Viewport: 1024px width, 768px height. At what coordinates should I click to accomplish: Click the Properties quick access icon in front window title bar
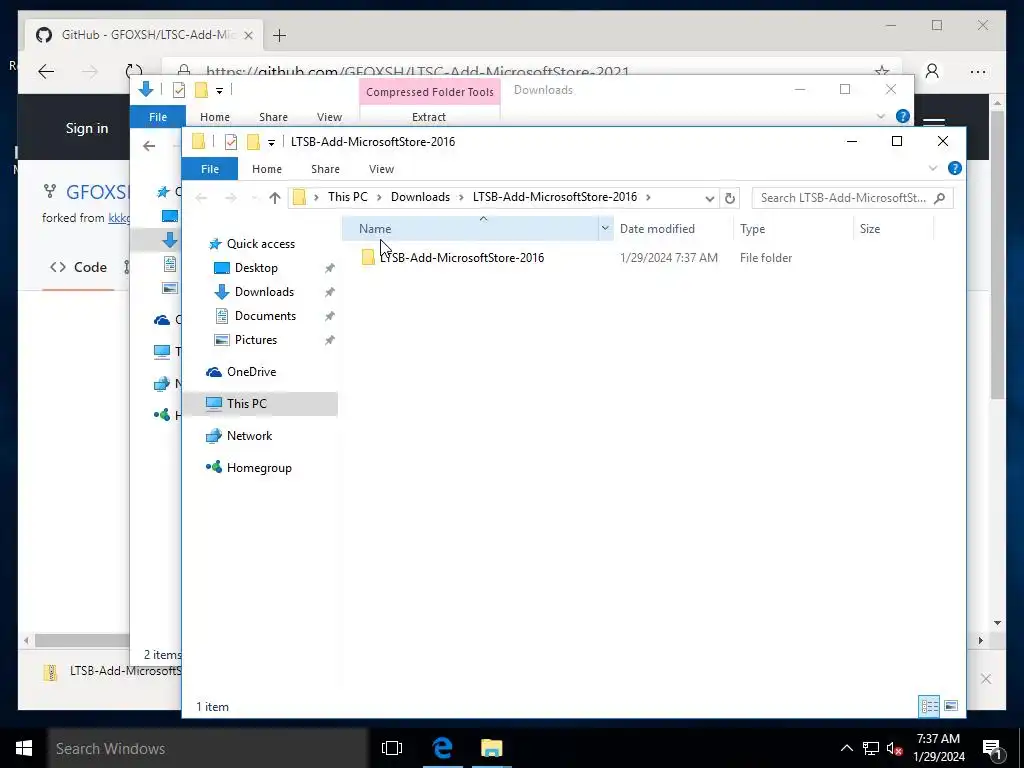(x=231, y=142)
